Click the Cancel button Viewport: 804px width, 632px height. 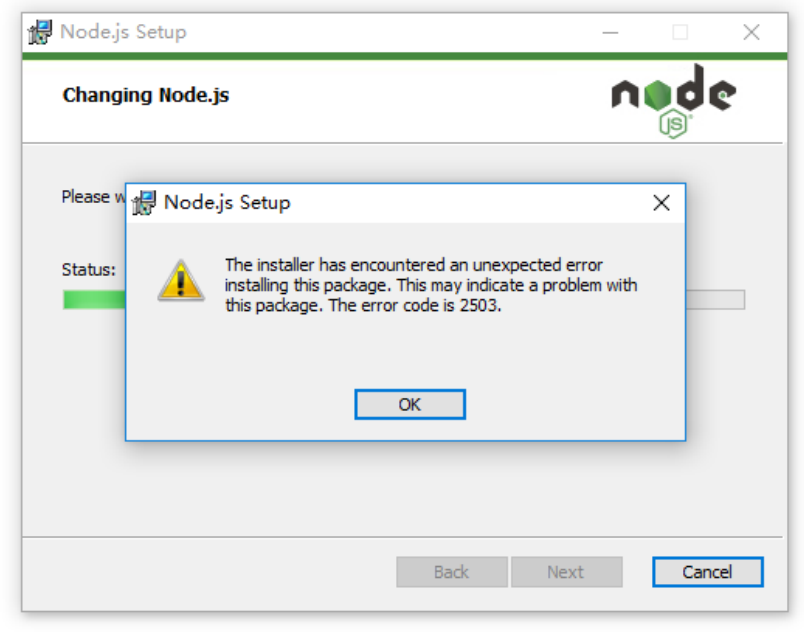(x=708, y=572)
